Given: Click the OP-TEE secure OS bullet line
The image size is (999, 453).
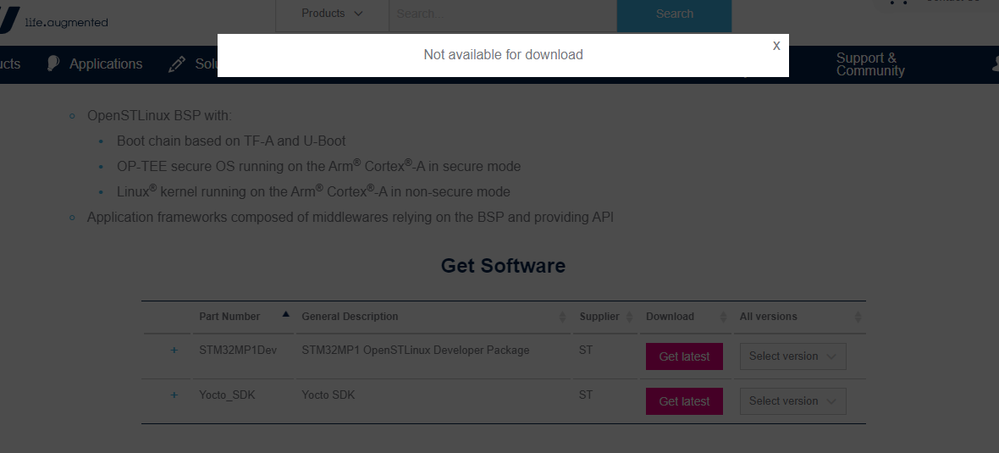Looking at the screenshot, I should click(319, 166).
